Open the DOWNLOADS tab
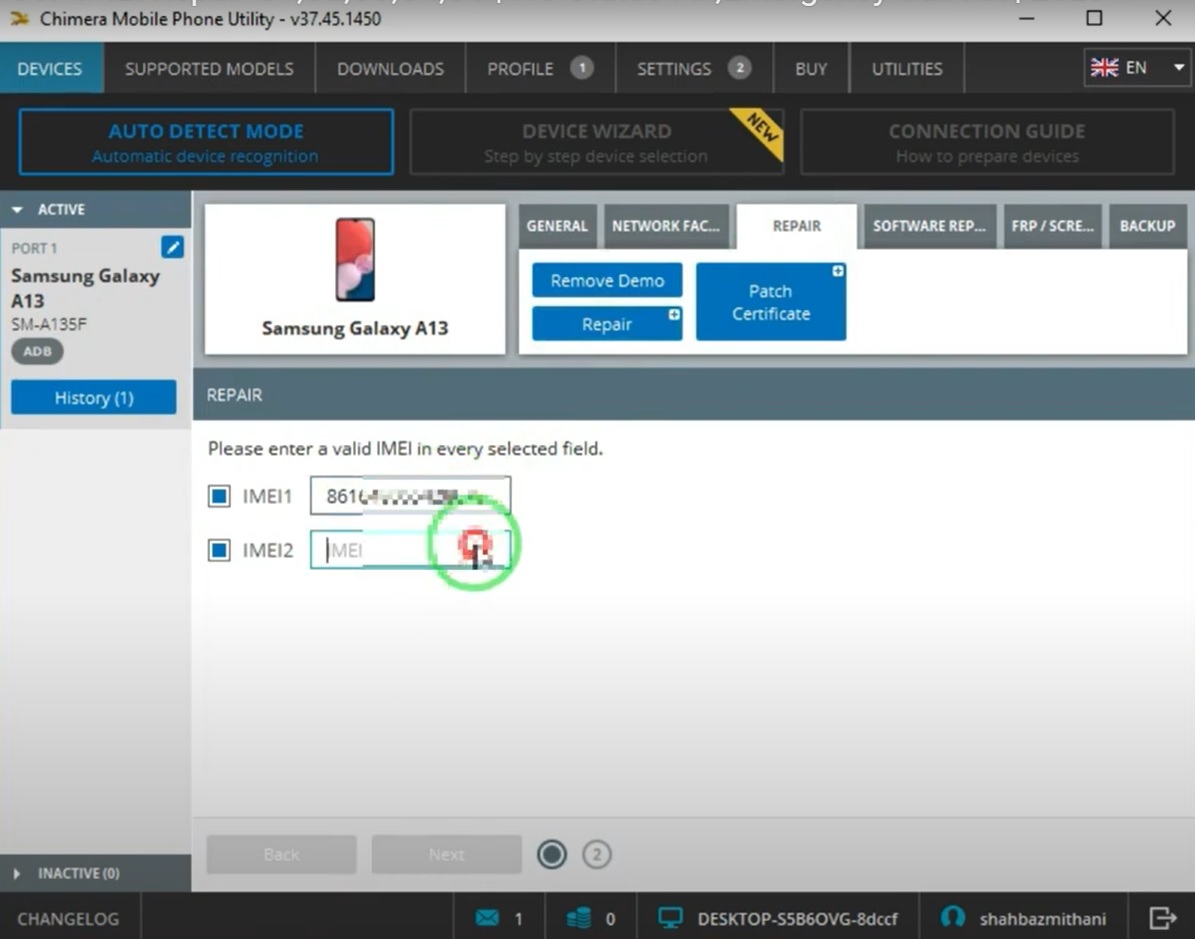Viewport: 1195px width, 939px height. pos(390,69)
